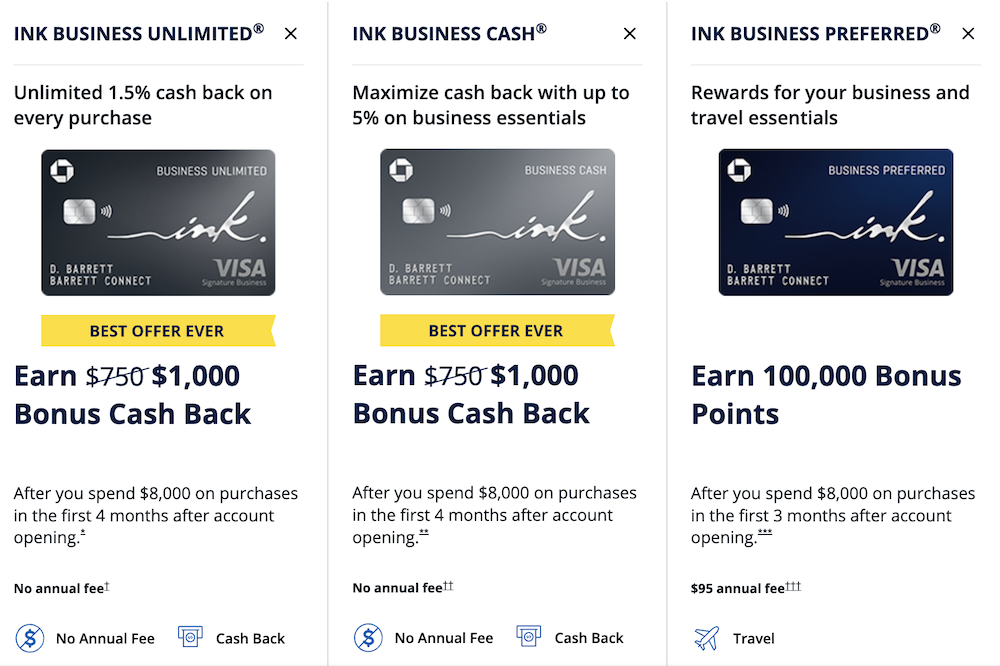
Task: Click the Ink Business Preferred heading
Action: point(816,33)
